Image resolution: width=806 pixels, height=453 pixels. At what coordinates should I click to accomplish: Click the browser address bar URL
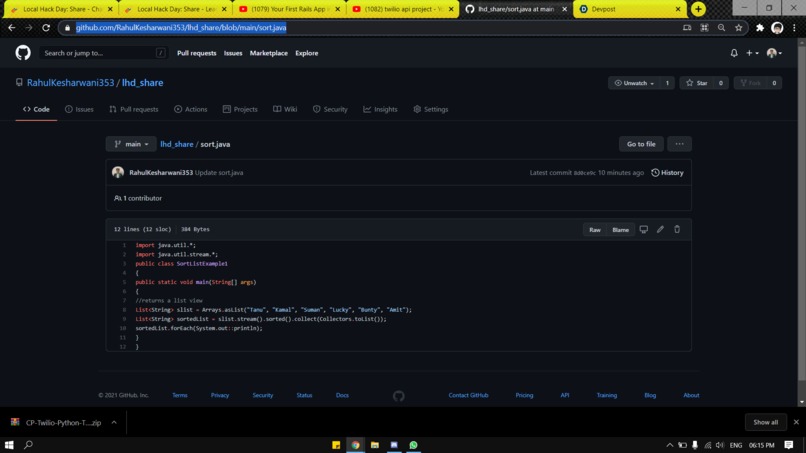181,28
